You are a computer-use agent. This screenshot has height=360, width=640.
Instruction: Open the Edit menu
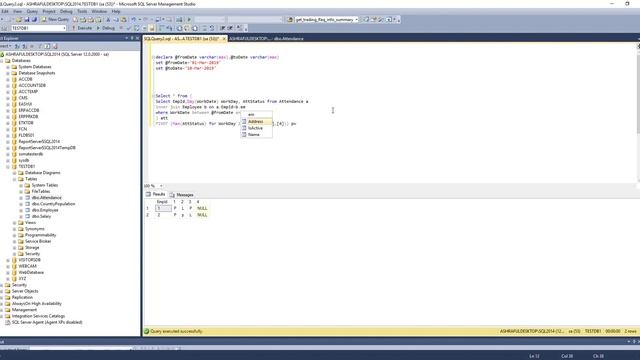click(x=5, y=11)
